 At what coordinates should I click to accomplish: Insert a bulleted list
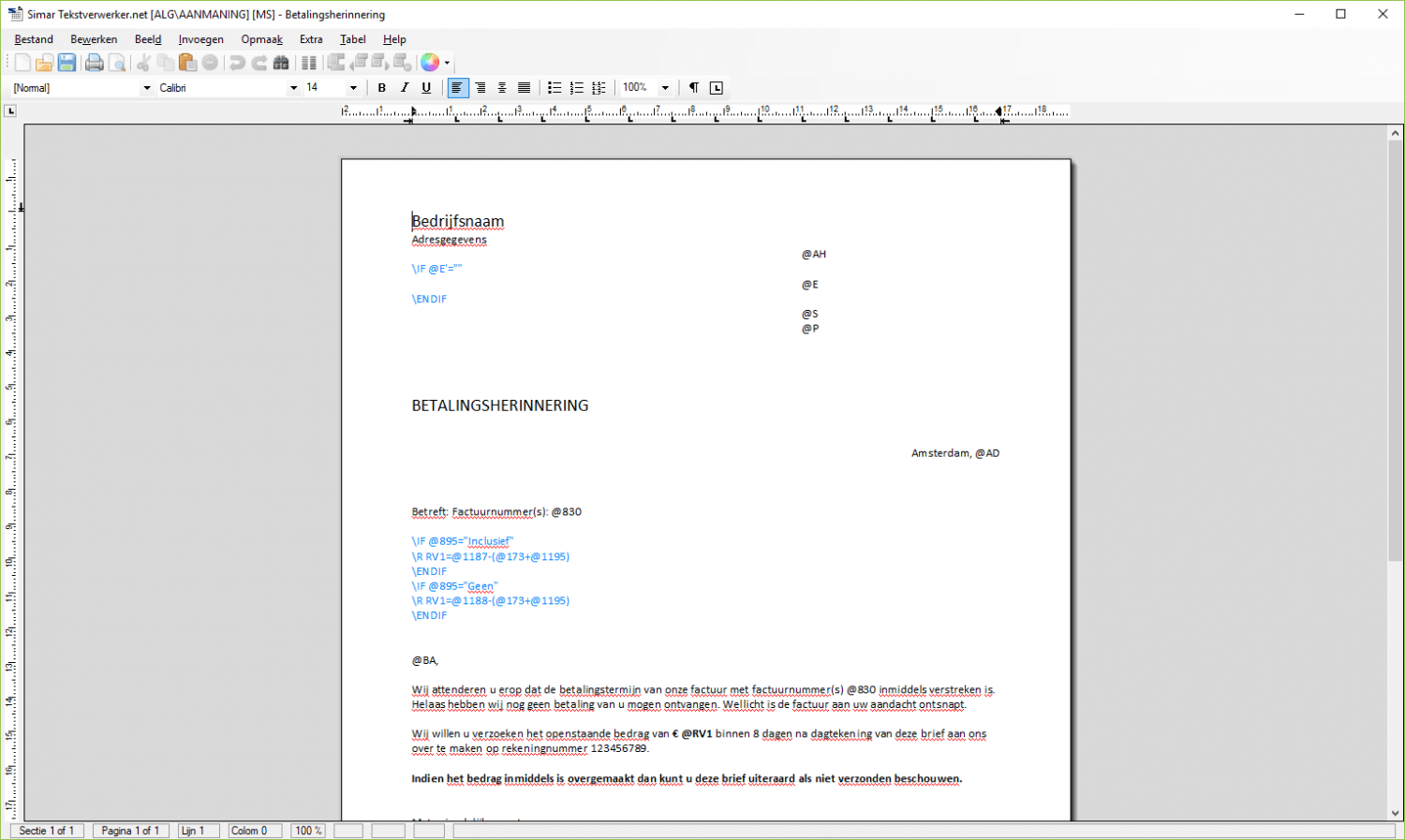click(x=555, y=88)
